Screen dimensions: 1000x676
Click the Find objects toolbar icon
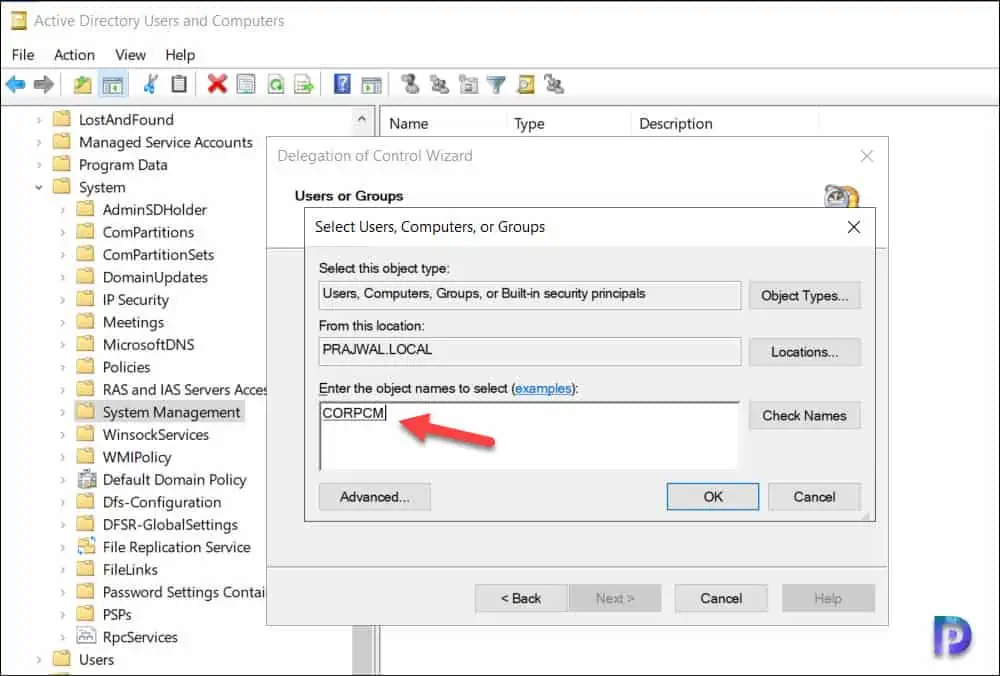pyautogui.click(x=526, y=84)
